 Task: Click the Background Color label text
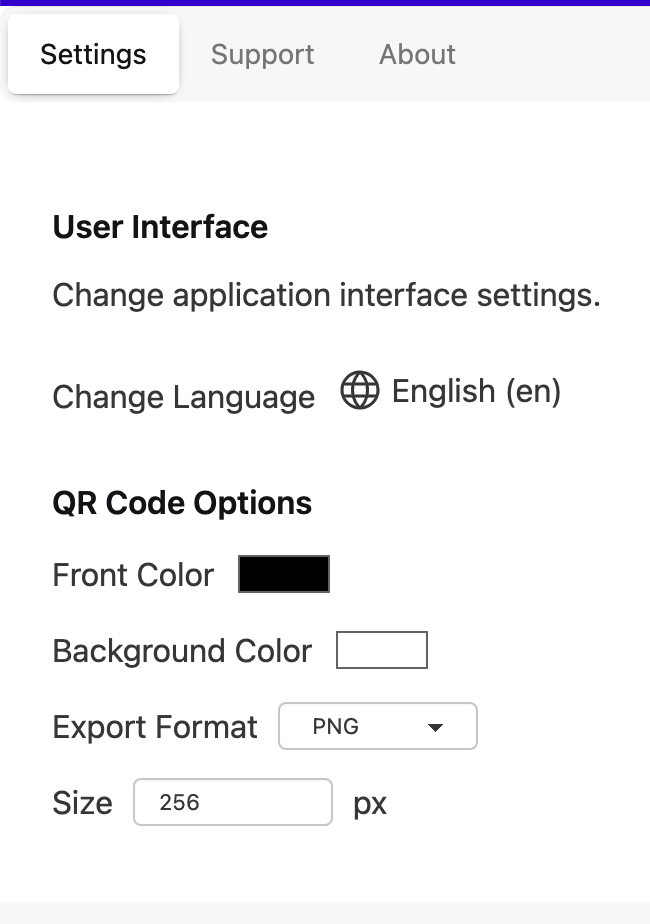(x=182, y=651)
